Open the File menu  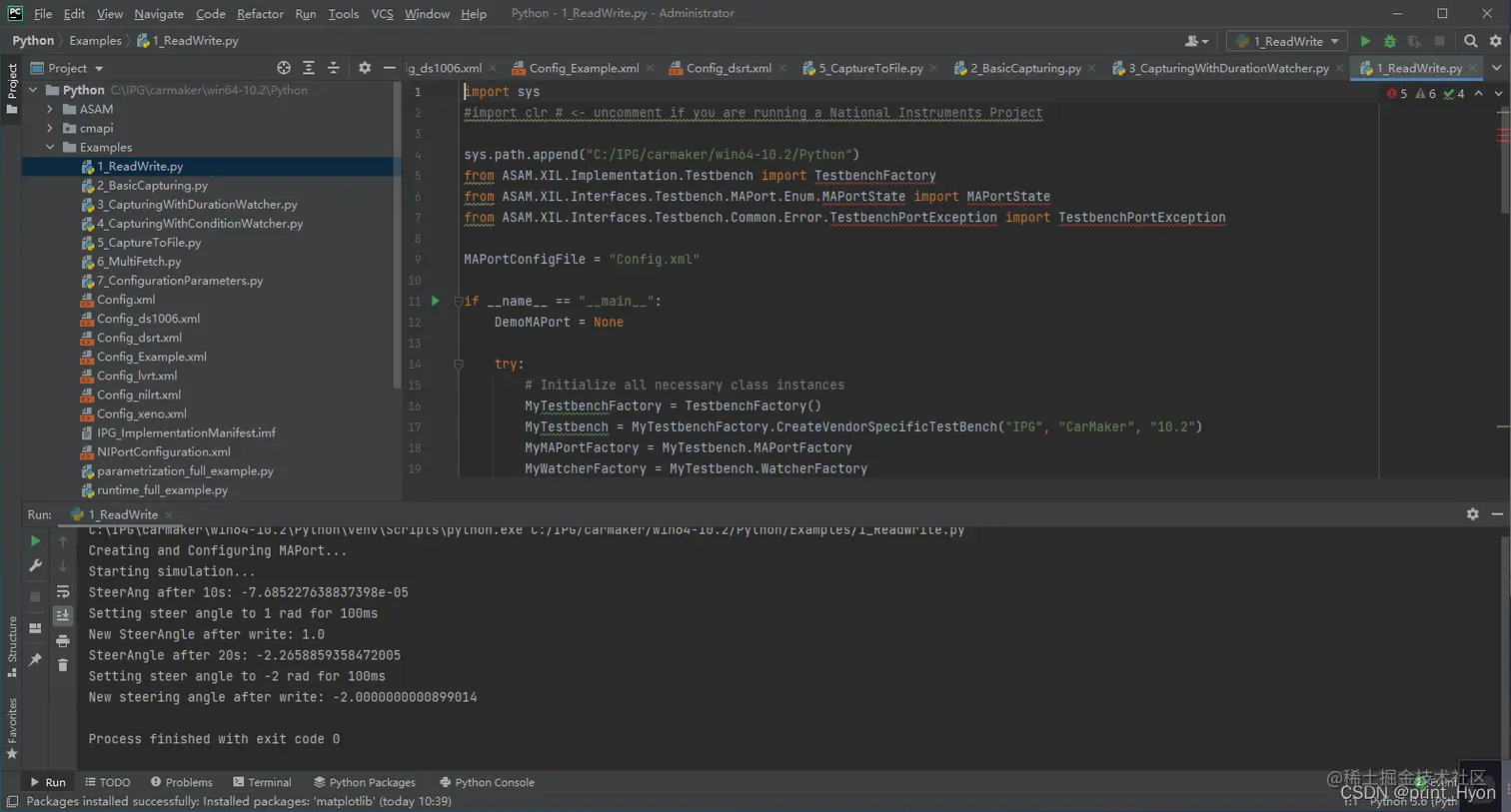pyautogui.click(x=43, y=14)
